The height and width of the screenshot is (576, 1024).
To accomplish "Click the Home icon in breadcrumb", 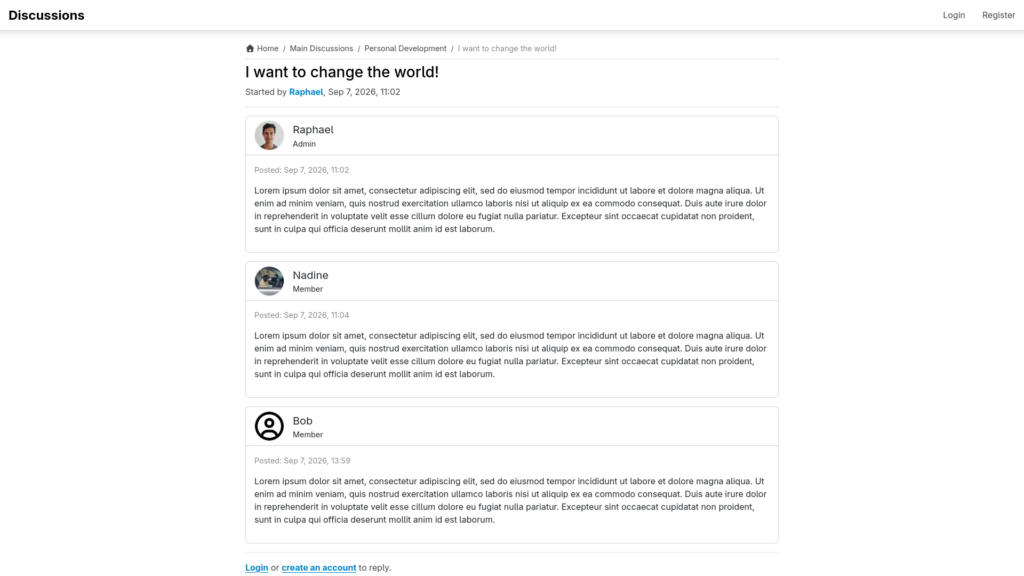I will (x=249, y=48).
